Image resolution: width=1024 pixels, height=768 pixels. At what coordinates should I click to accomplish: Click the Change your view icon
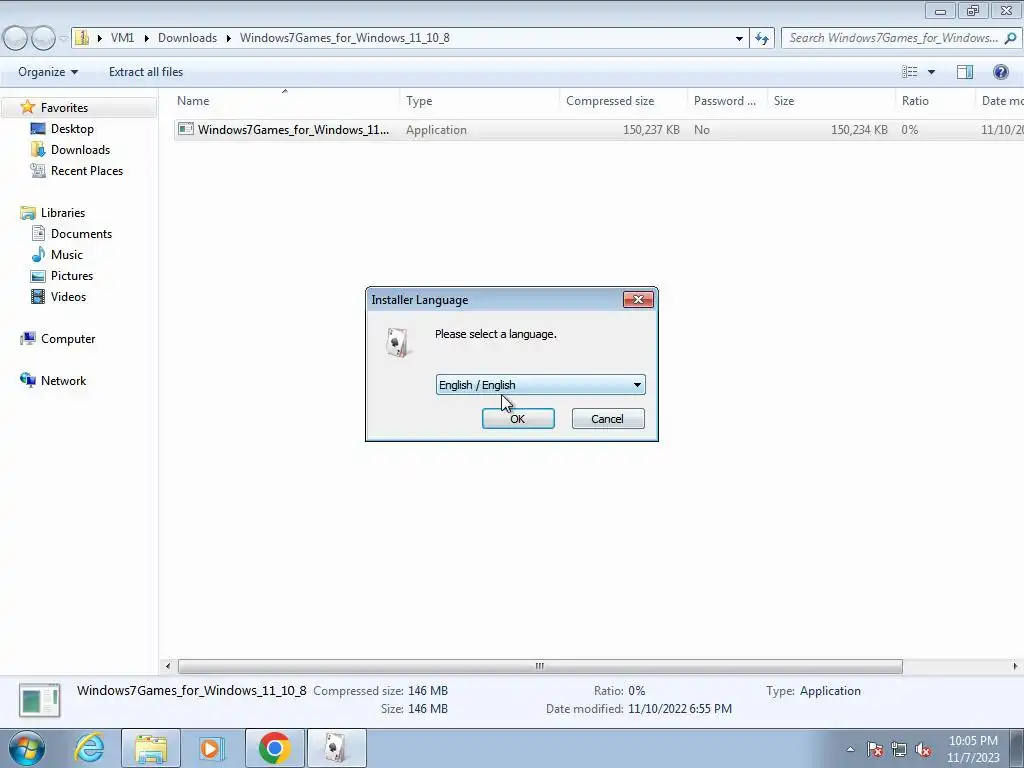(909, 72)
